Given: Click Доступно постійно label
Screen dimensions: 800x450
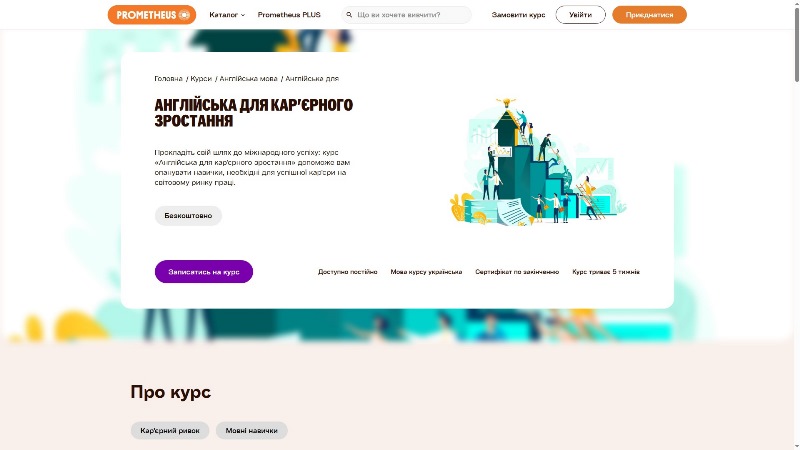Looking at the screenshot, I should [347, 272].
